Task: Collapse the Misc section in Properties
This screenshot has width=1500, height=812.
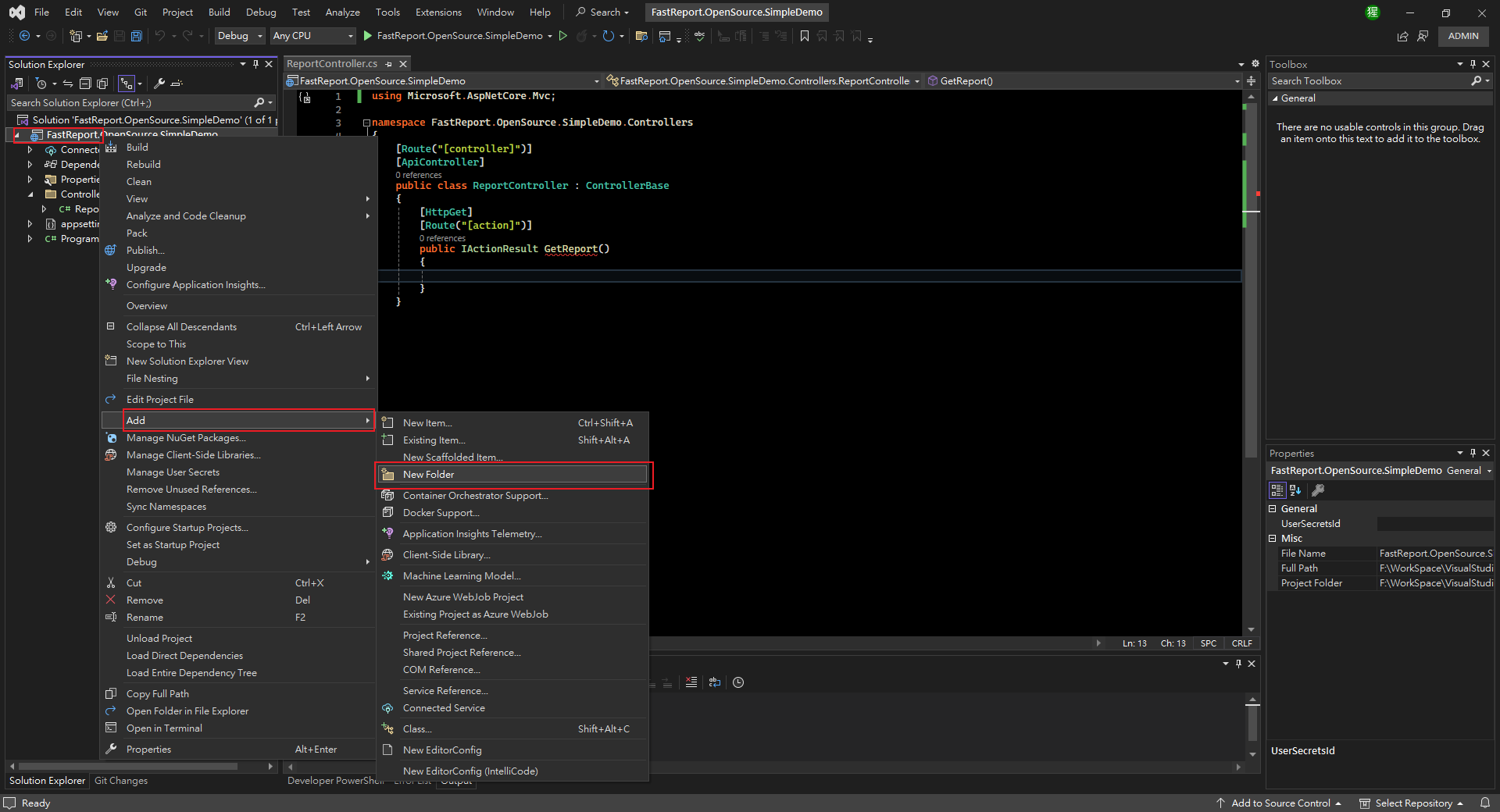Action: pyautogui.click(x=1273, y=539)
